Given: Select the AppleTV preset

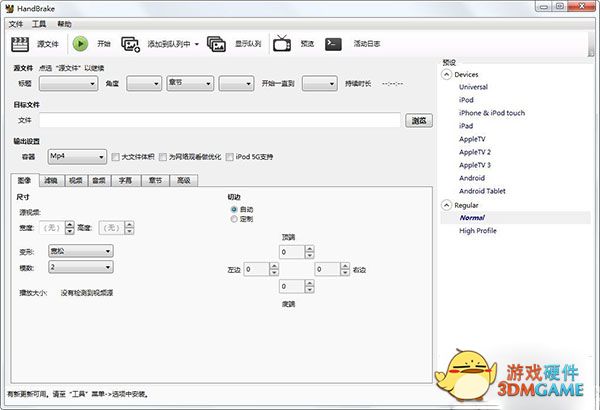Looking at the screenshot, I should [x=472, y=139].
